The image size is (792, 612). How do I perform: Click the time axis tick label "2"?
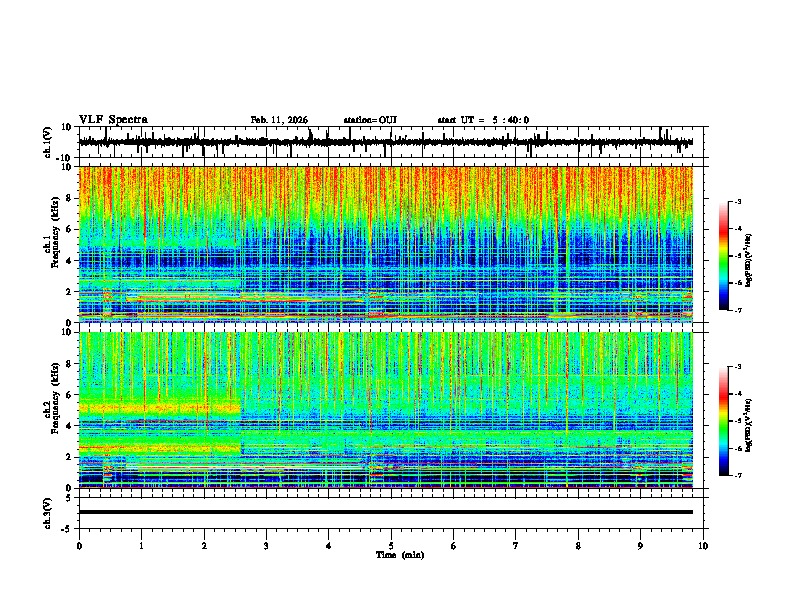tap(204, 546)
